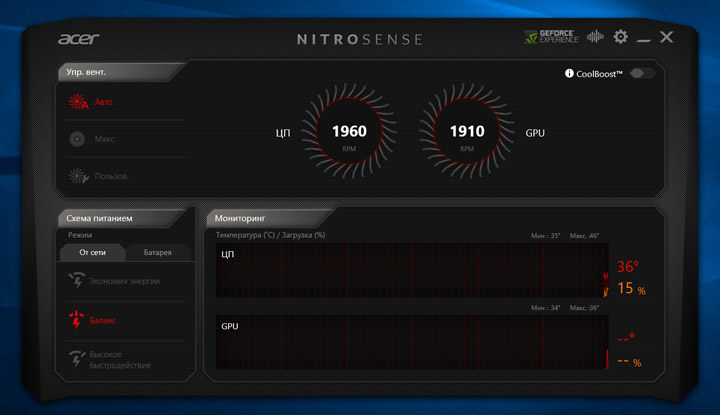This screenshot has width=720, height=415.
Task: Click the Баланс power plan icon
Action: pyautogui.click(x=76, y=320)
